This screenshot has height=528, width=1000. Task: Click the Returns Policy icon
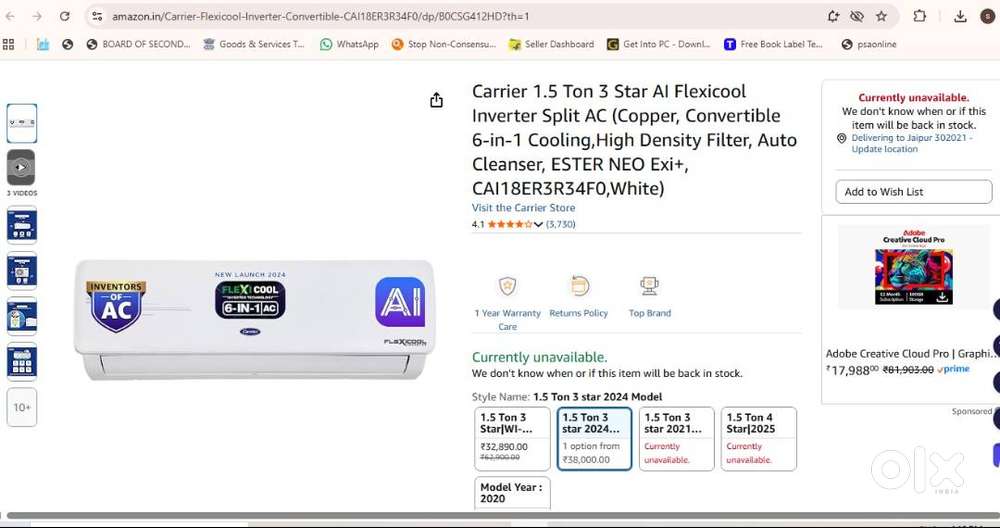coord(579,287)
